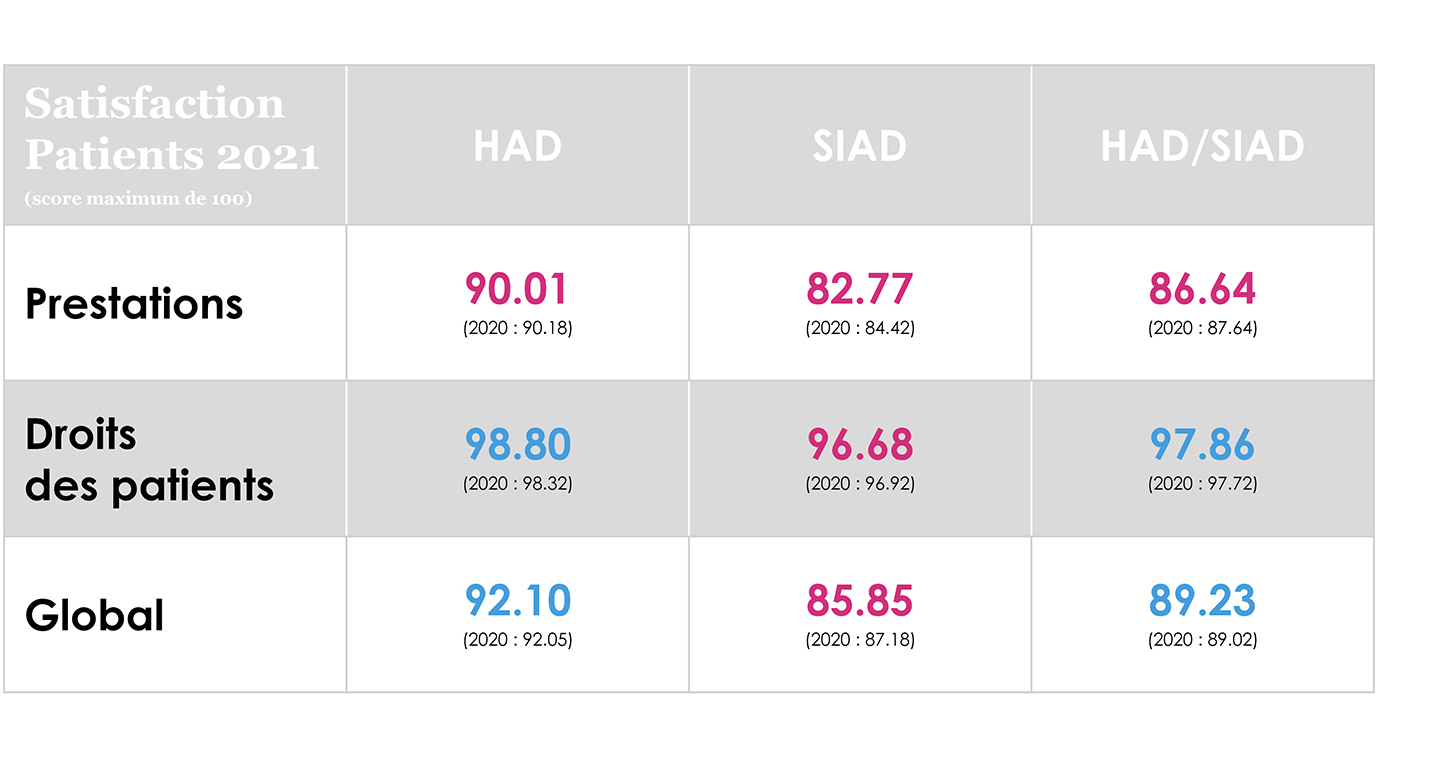This screenshot has height=762, width=1438.
Task: Click the SIAD column header
Action: [x=860, y=146]
